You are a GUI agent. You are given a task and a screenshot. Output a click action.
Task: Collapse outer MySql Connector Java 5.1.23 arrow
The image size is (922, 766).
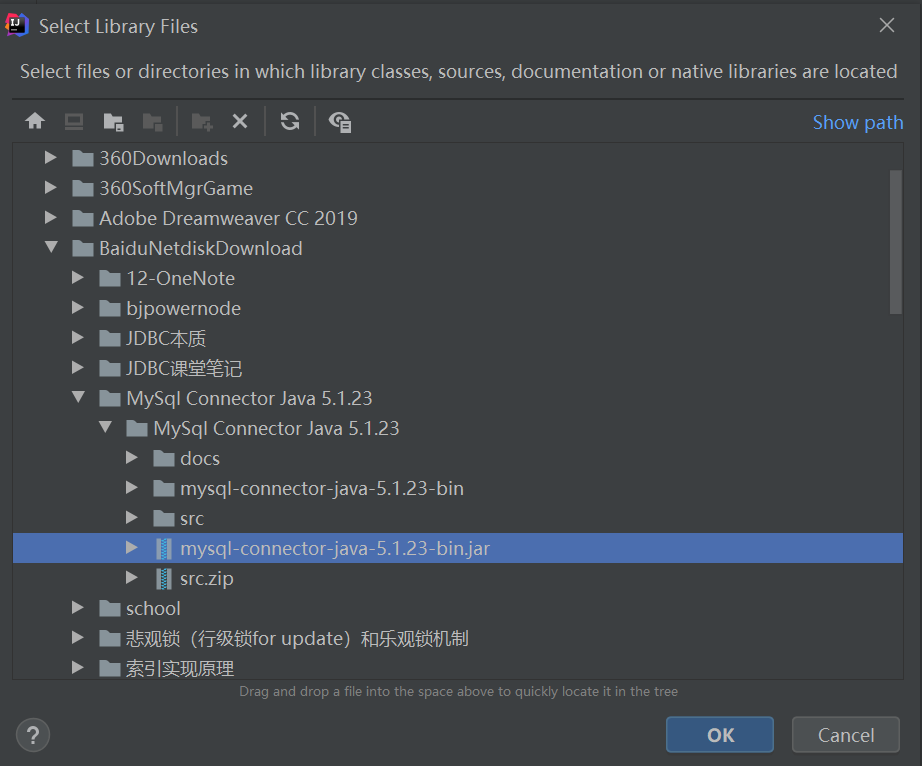tap(78, 397)
